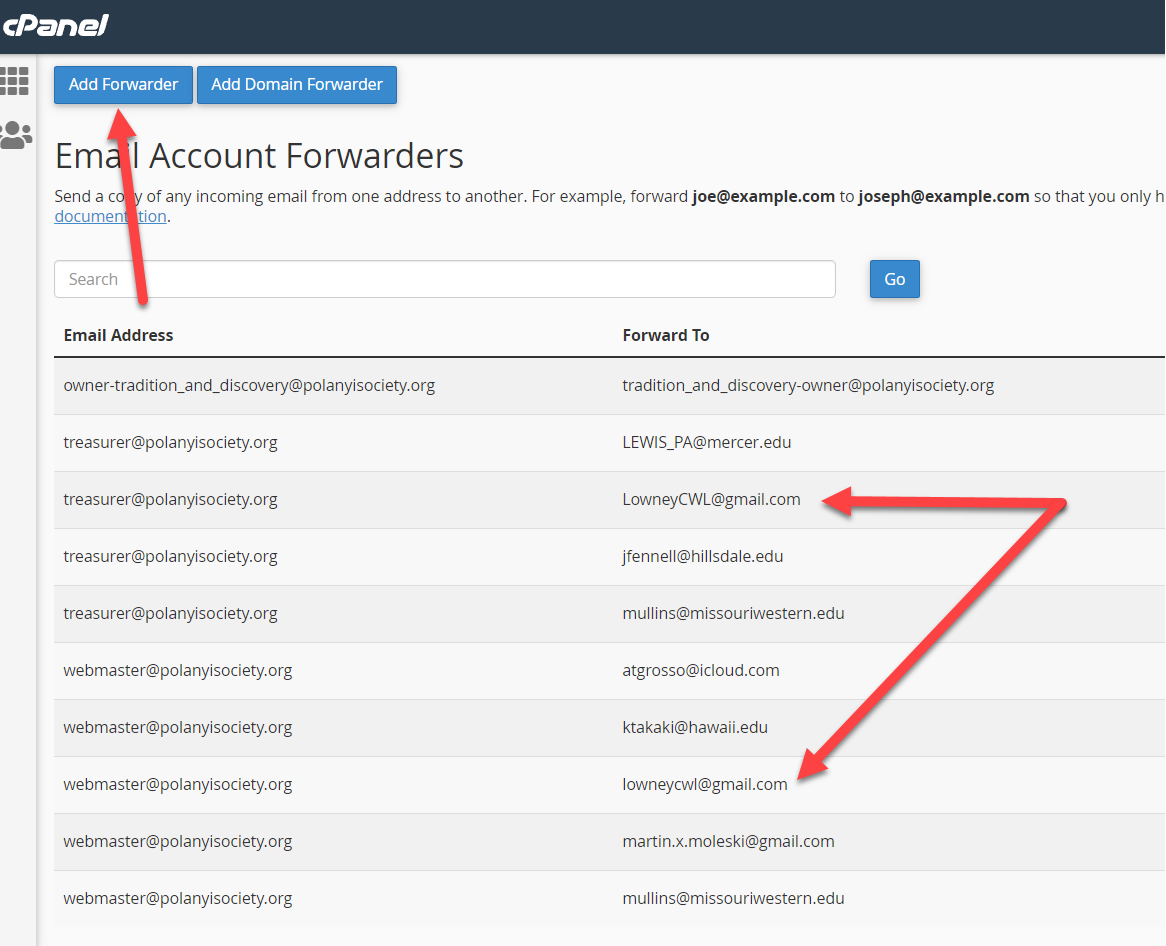The image size is (1166, 946).
Task: Click the LowneyCWL@gmail.com treasurer forward address
Action: click(711, 499)
